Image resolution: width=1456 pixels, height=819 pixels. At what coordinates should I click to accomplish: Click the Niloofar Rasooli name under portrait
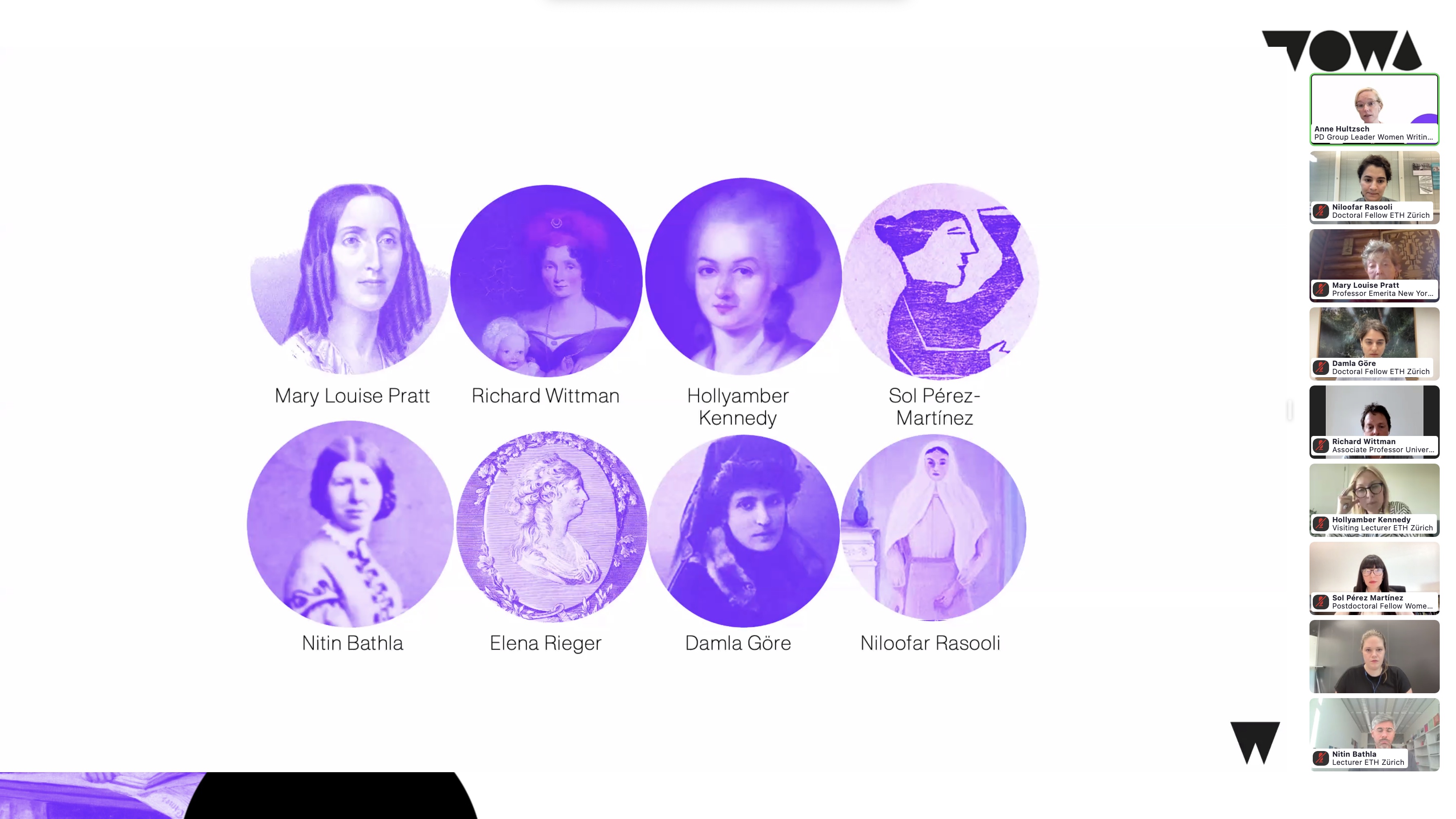(930, 643)
